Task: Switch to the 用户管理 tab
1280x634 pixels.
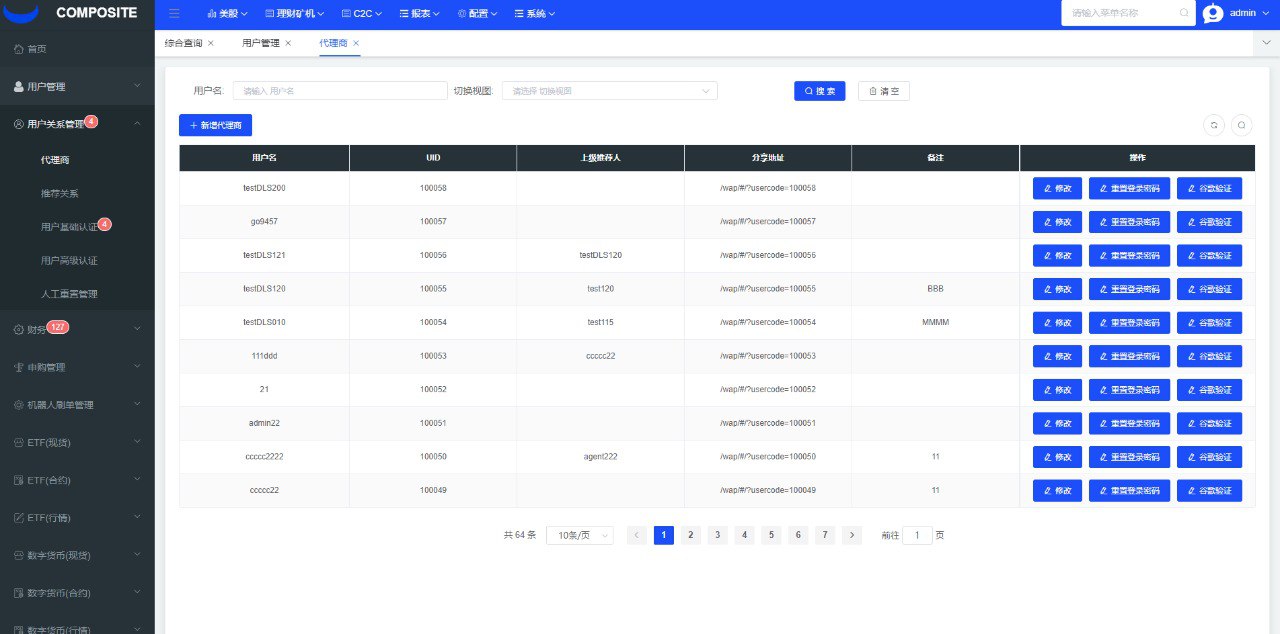Action: (x=262, y=43)
